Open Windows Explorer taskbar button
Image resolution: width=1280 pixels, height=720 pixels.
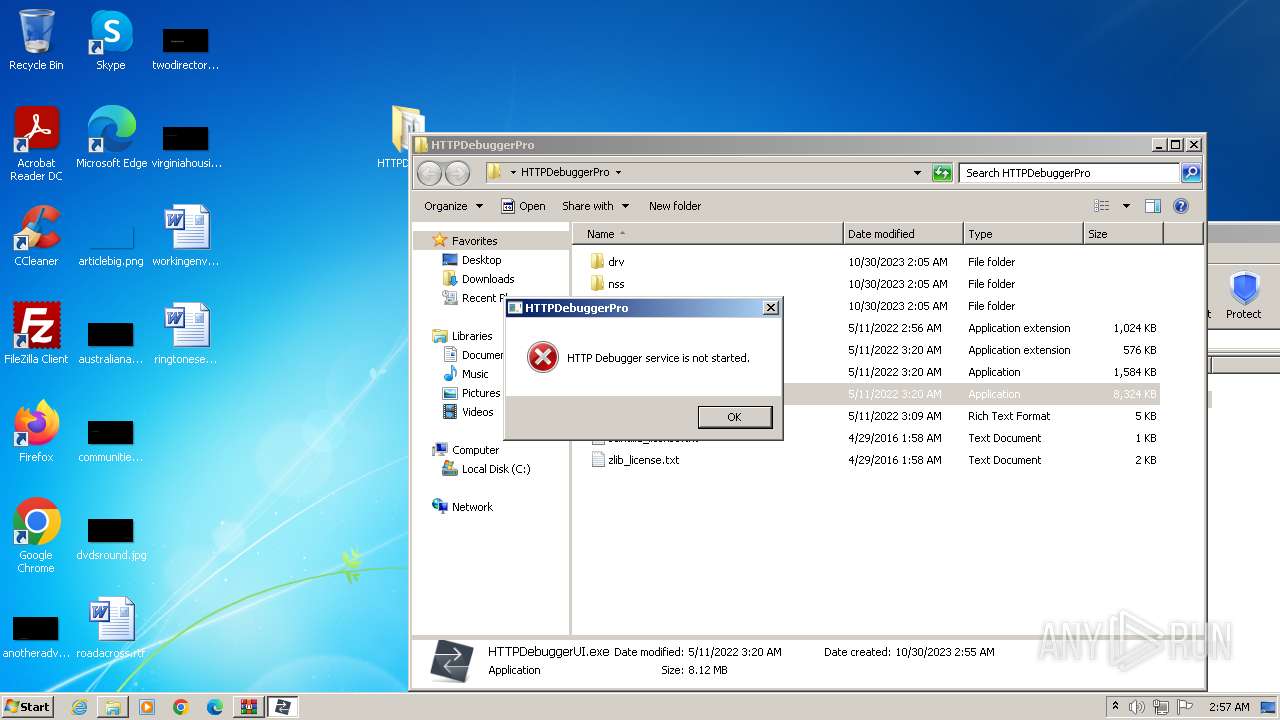113,707
